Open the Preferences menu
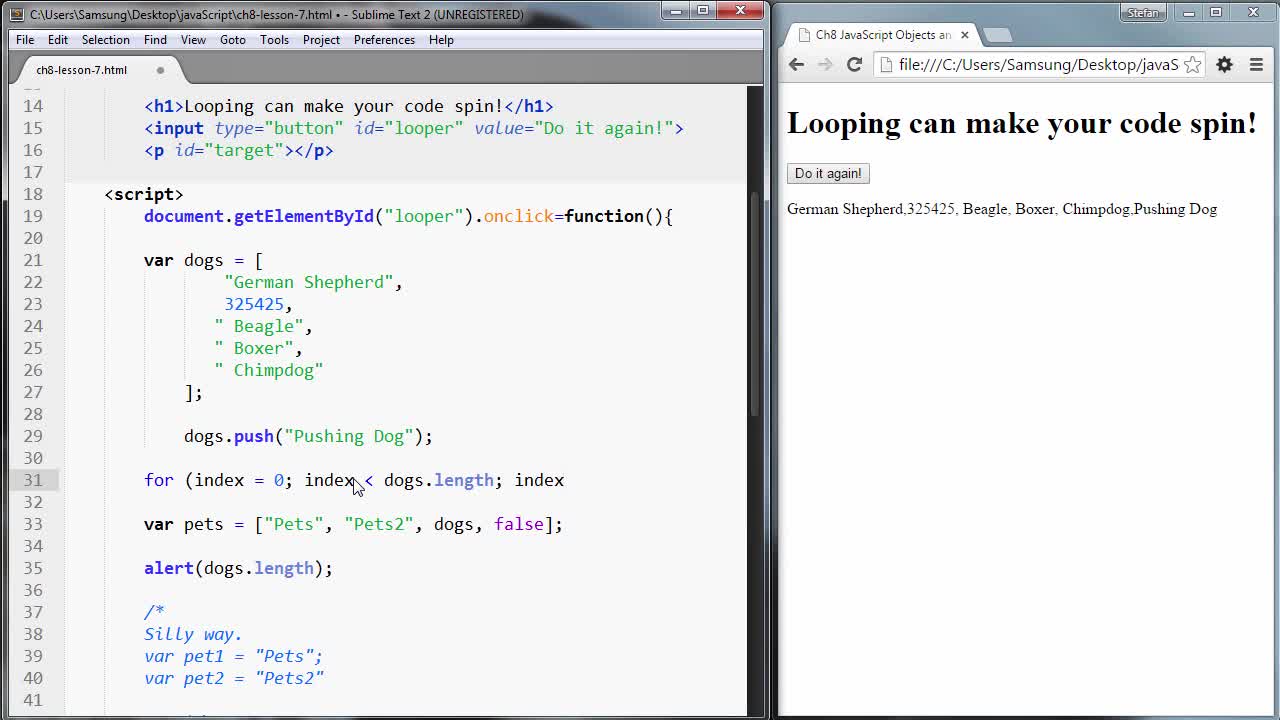The height and width of the screenshot is (720, 1280). coord(384,40)
